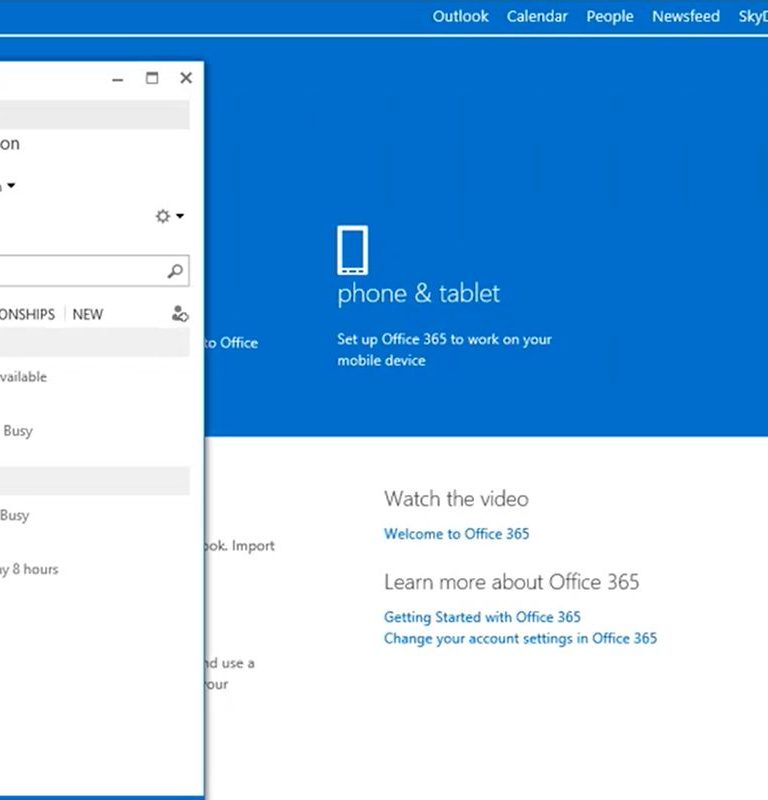Image resolution: width=768 pixels, height=800 pixels.
Task: Switch to the NEW contacts tab
Action: coord(88,314)
